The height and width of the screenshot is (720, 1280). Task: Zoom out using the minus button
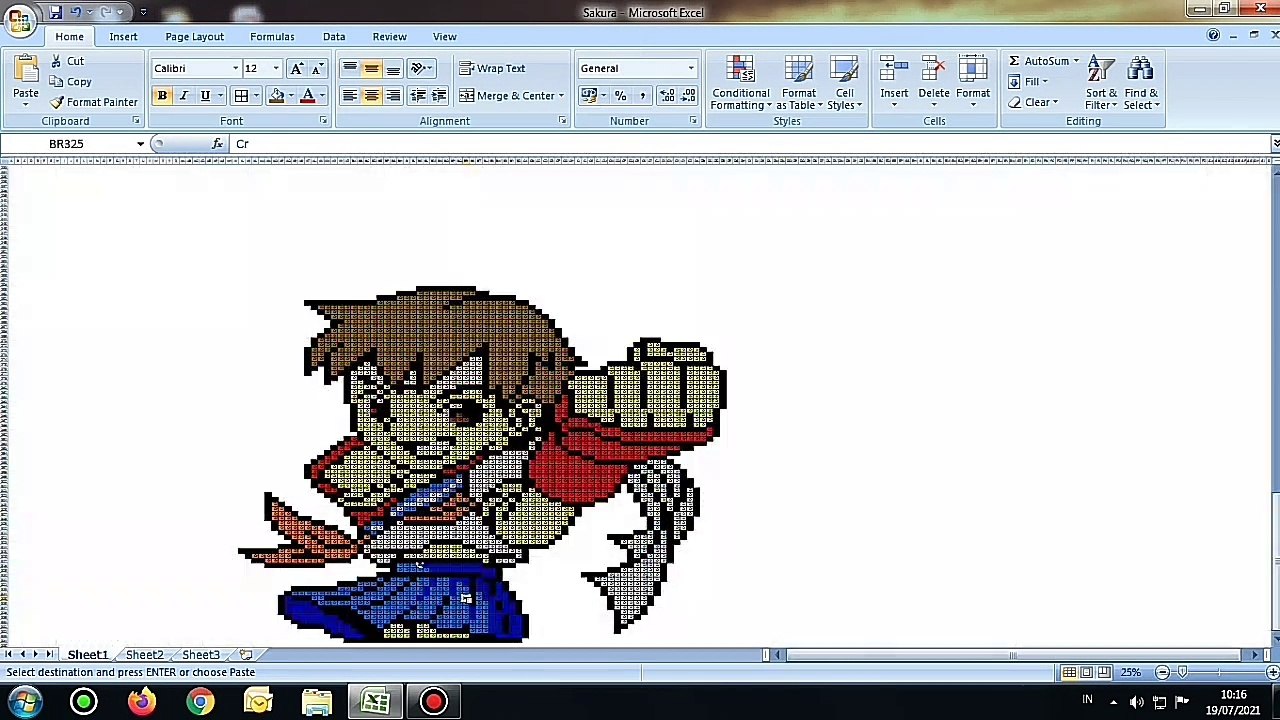[x=1162, y=672]
